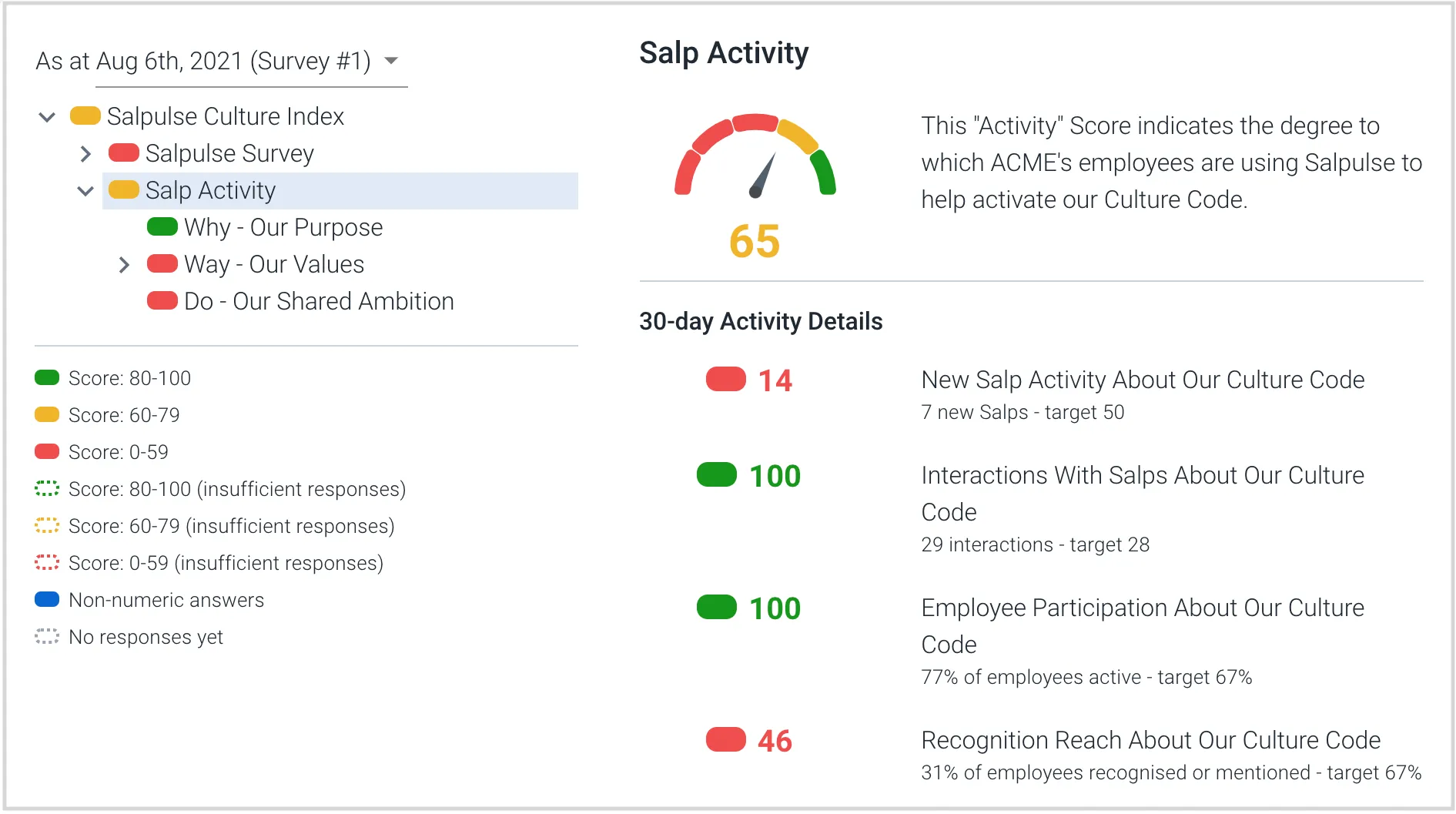
Task: Click "Interactions With Salps About Our Culture Code"
Action: [x=1143, y=494]
